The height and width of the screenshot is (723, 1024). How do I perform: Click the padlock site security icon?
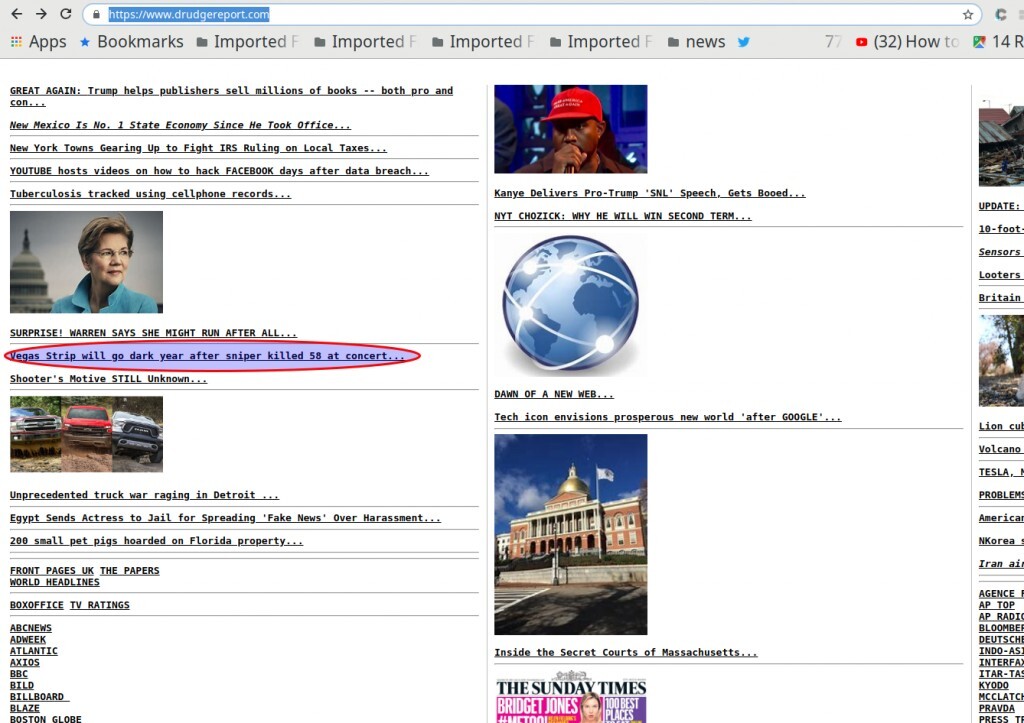pos(95,15)
